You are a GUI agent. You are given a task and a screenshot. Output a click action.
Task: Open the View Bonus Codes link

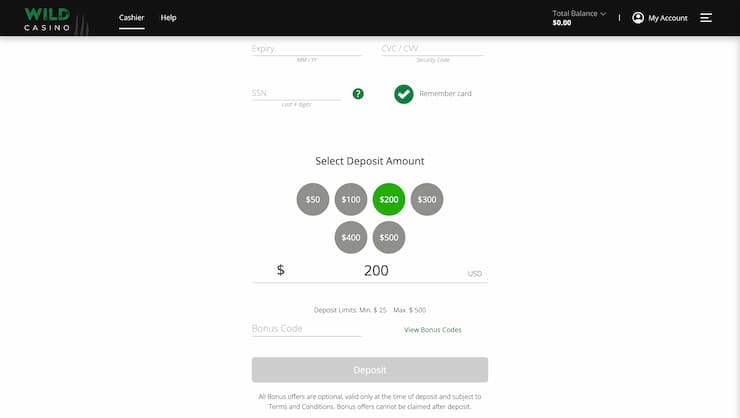pos(432,330)
